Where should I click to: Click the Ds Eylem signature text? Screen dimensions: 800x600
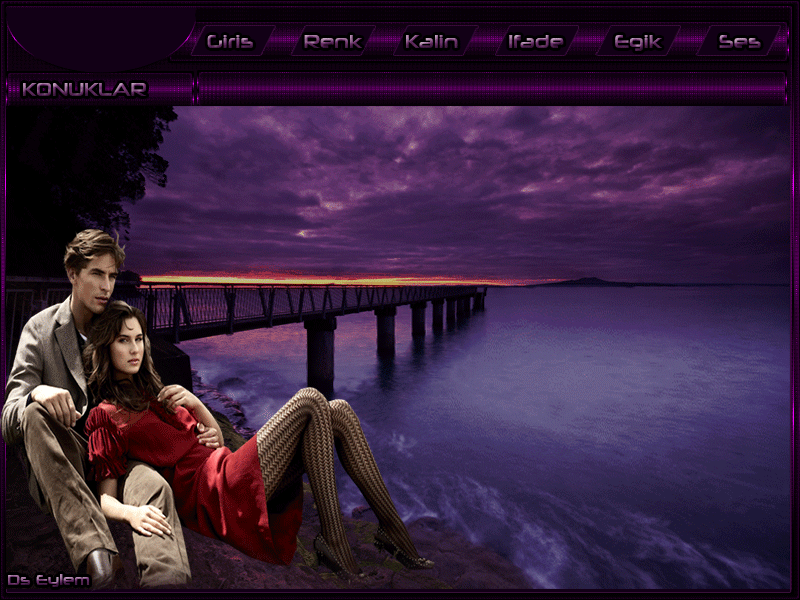(48, 580)
